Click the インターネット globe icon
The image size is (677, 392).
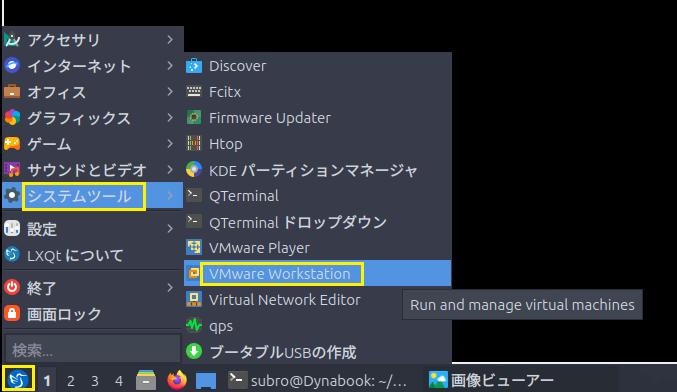pyautogui.click(x=12, y=66)
